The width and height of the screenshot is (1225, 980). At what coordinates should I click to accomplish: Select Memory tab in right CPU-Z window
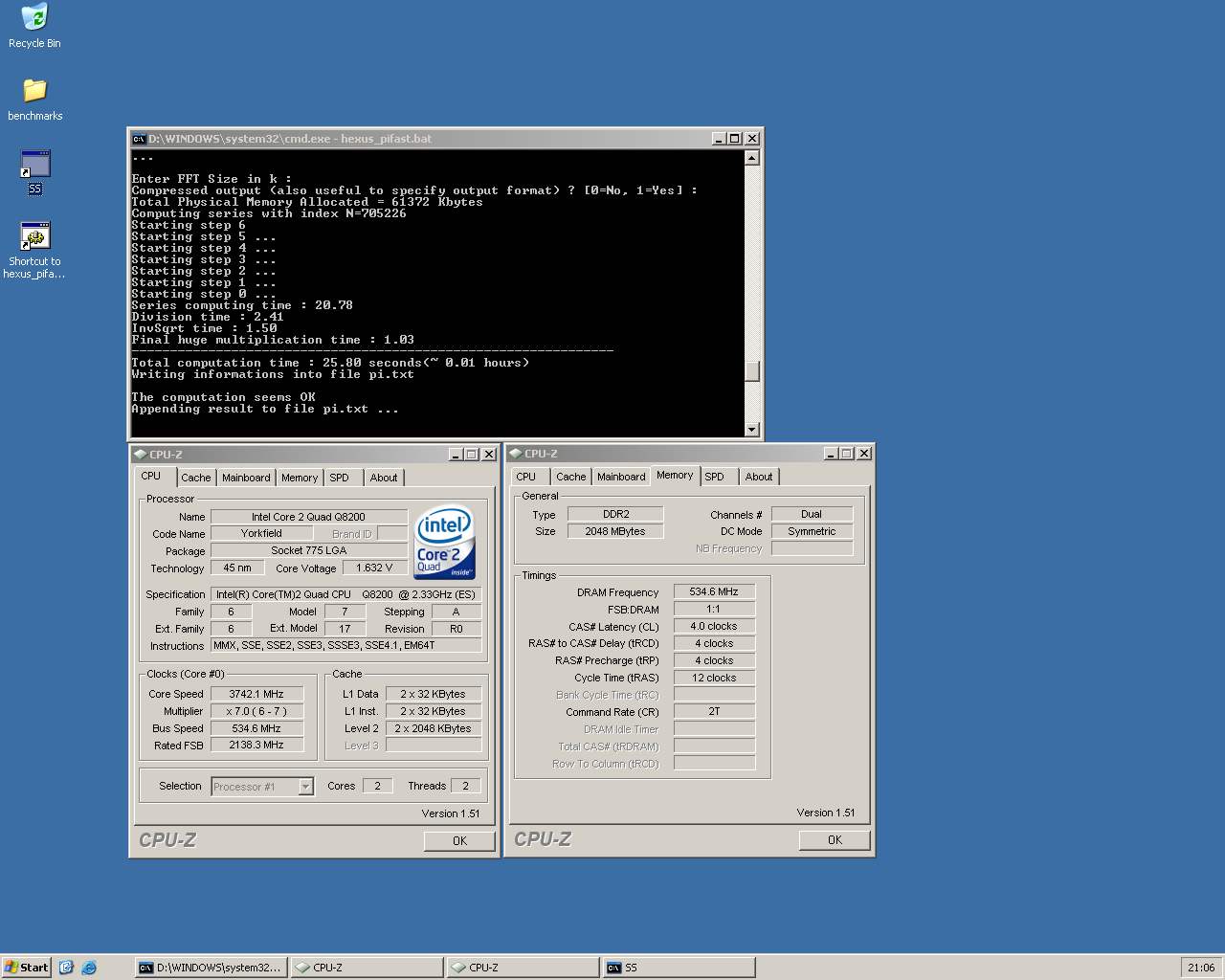coord(675,475)
